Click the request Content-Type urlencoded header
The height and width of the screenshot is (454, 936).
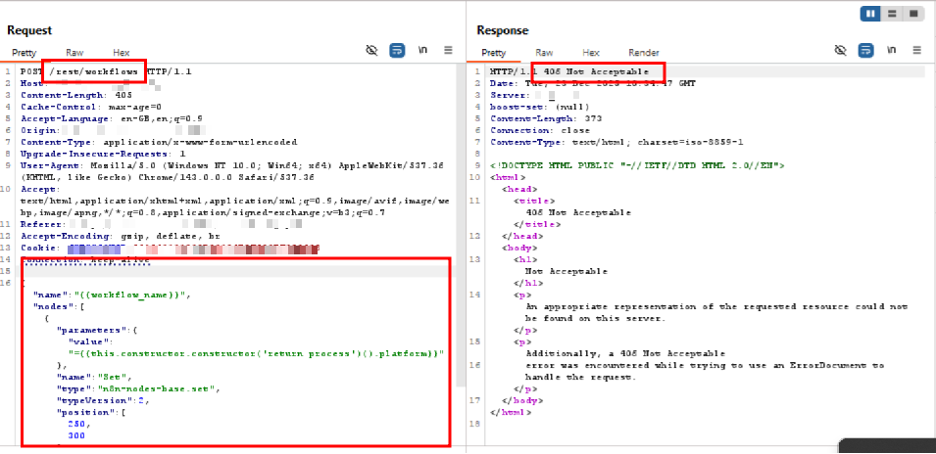(x=158, y=143)
